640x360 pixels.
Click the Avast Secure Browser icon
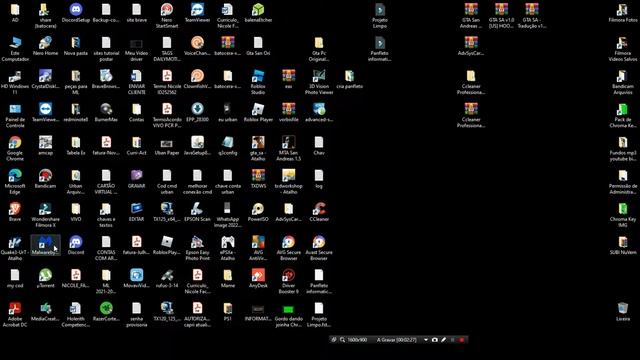319,248
